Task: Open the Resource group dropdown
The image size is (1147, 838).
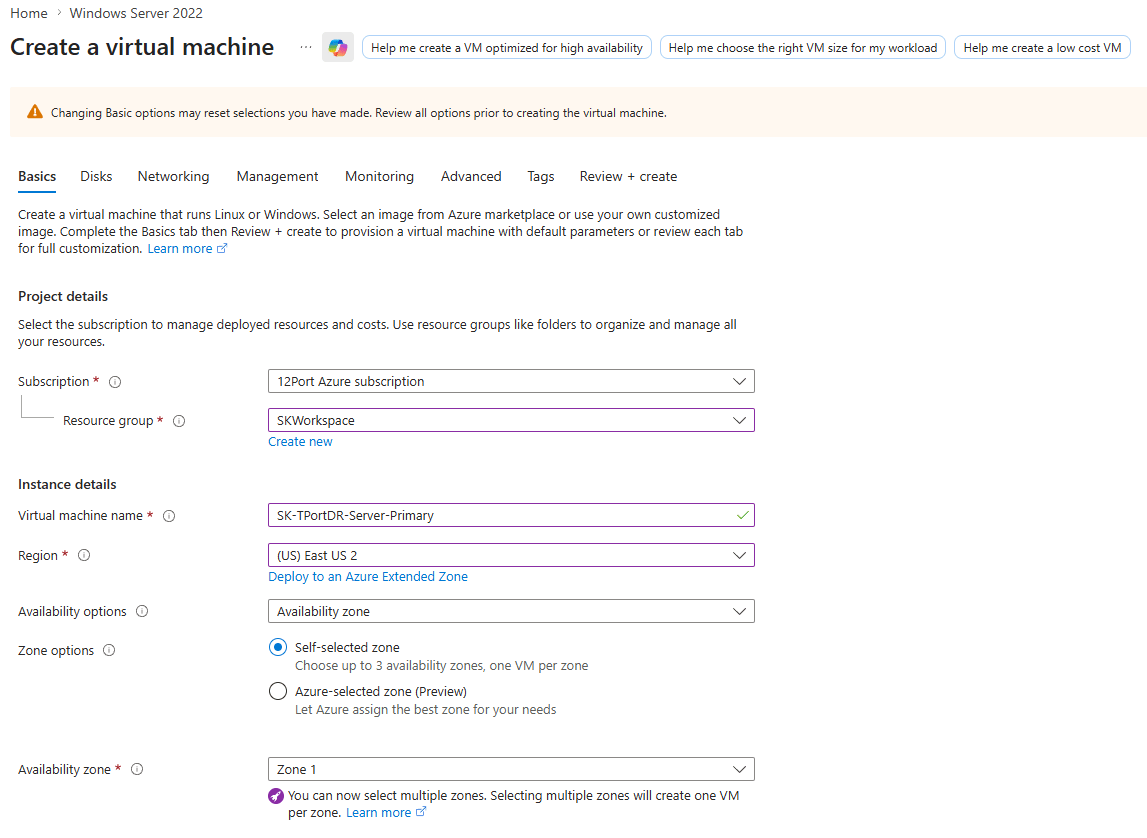Action: pyautogui.click(x=511, y=420)
